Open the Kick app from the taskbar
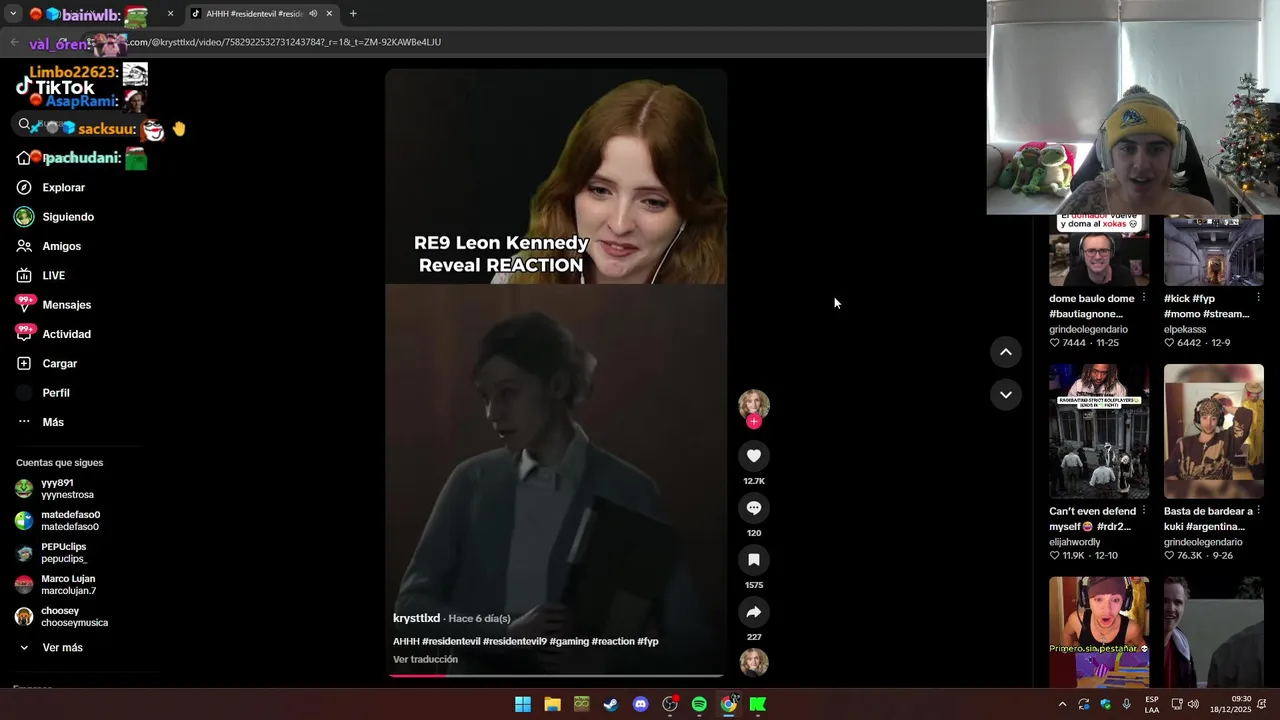1280x720 pixels. (x=758, y=704)
